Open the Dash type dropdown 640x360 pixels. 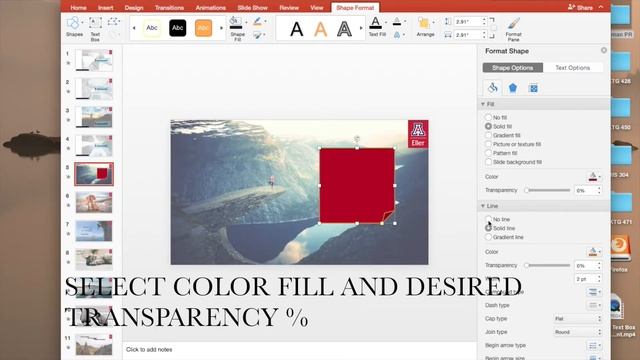coord(594,305)
